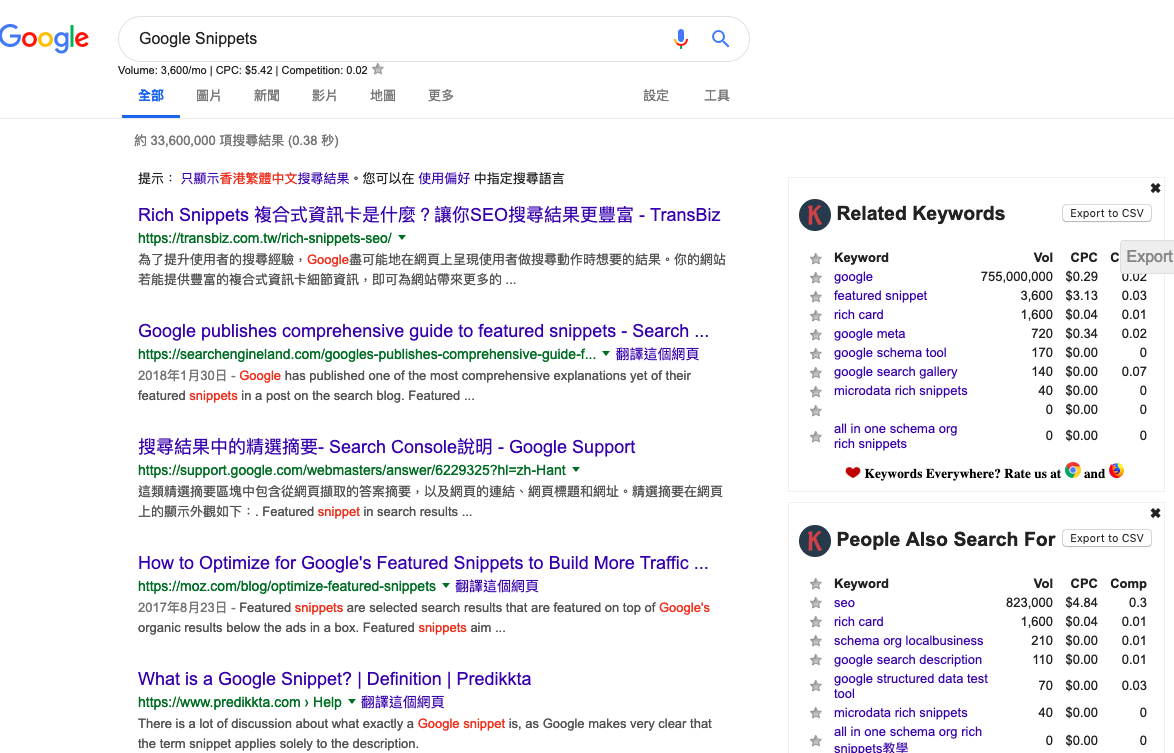Viewport: 1174px width, 753px height.
Task: Export People Also Search For to CSV
Action: (1107, 538)
